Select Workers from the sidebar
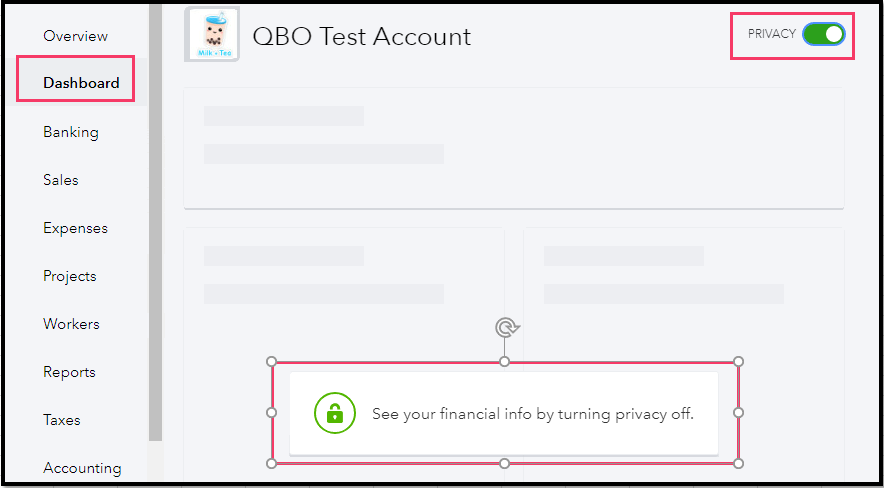 tap(71, 324)
